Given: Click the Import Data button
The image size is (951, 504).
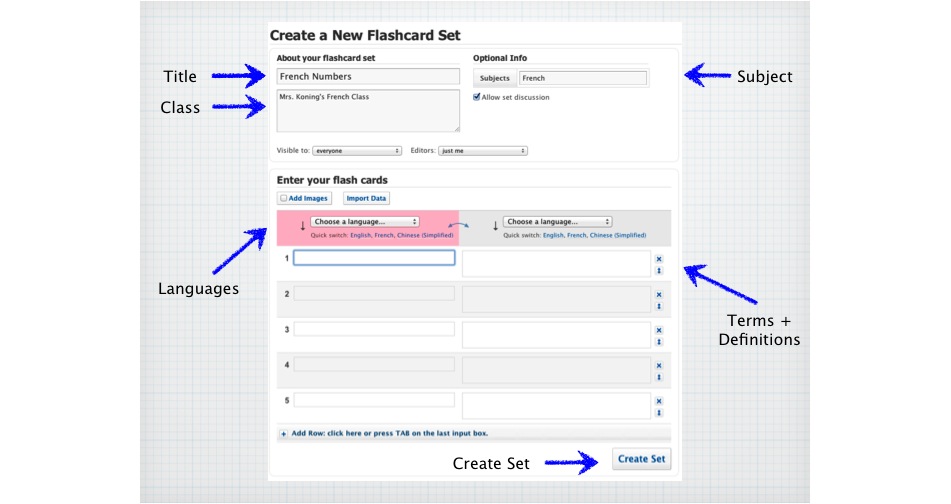Looking at the screenshot, I should (366, 198).
